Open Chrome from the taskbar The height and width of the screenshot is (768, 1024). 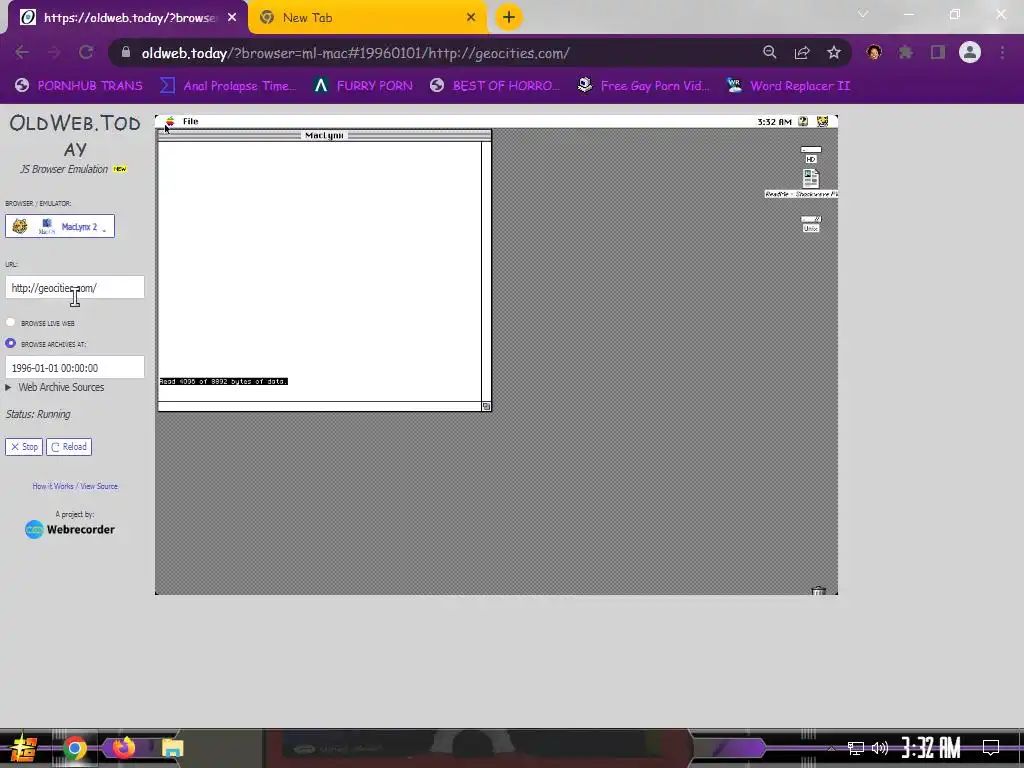click(x=74, y=748)
